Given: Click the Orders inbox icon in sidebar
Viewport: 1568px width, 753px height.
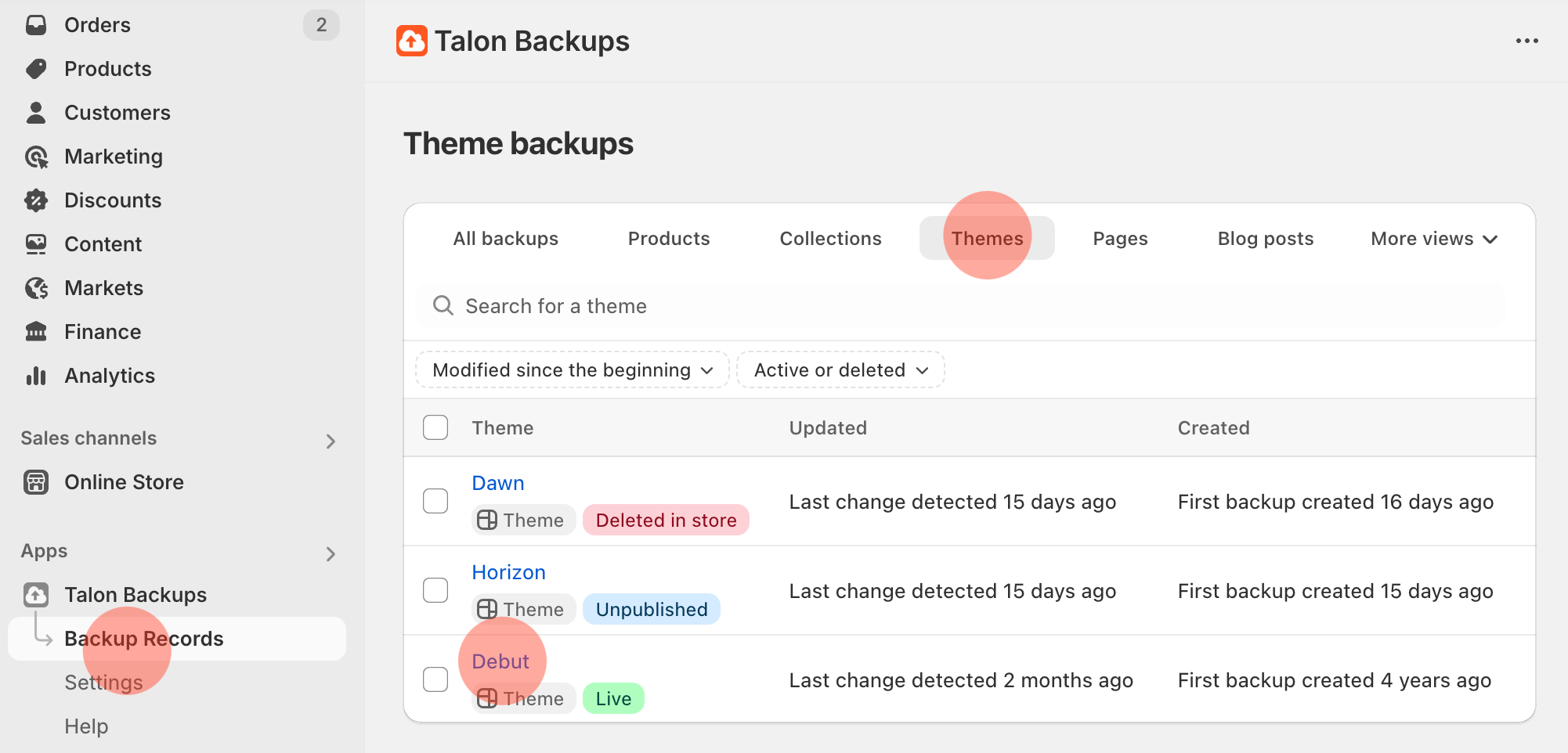Looking at the screenshot, I should tap(36, 25).
